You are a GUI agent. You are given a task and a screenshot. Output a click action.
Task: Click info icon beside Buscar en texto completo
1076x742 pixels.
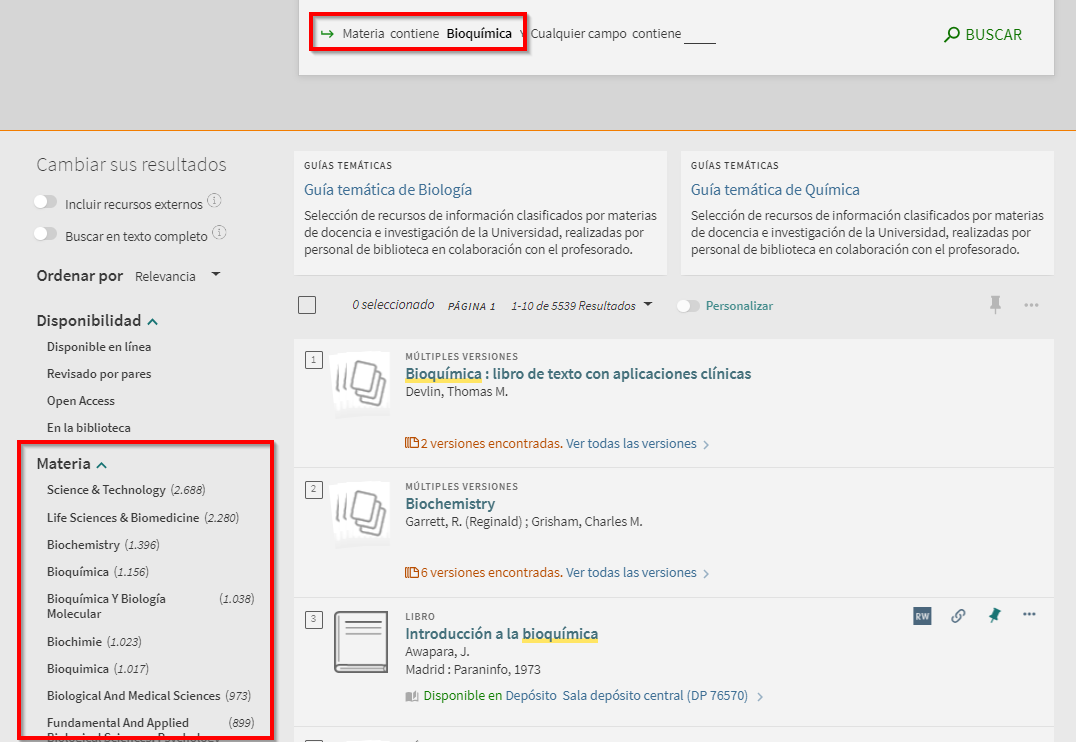(x=220, y=233)
